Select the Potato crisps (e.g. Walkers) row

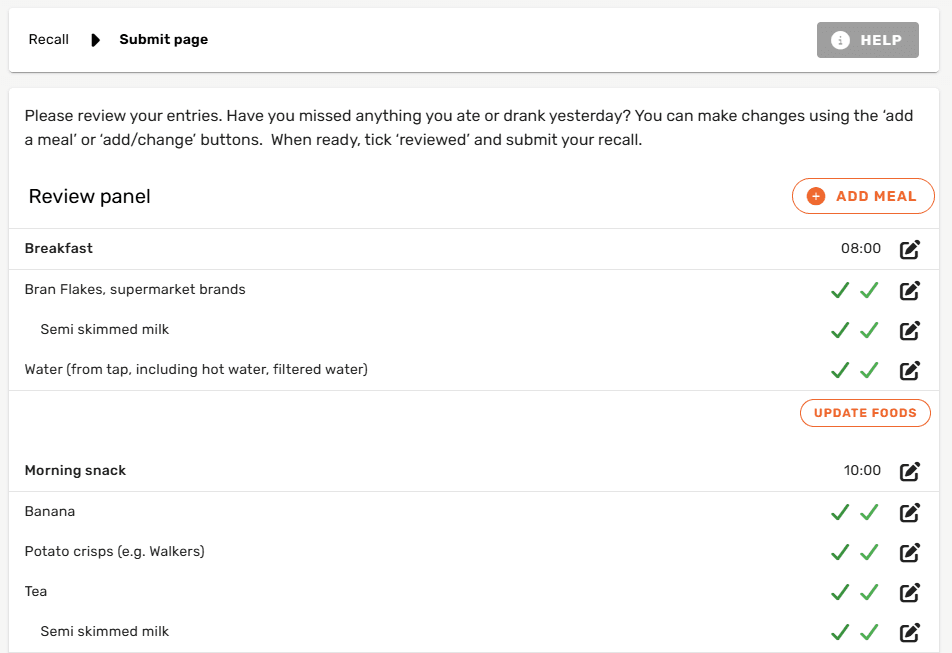pos(474,552)
